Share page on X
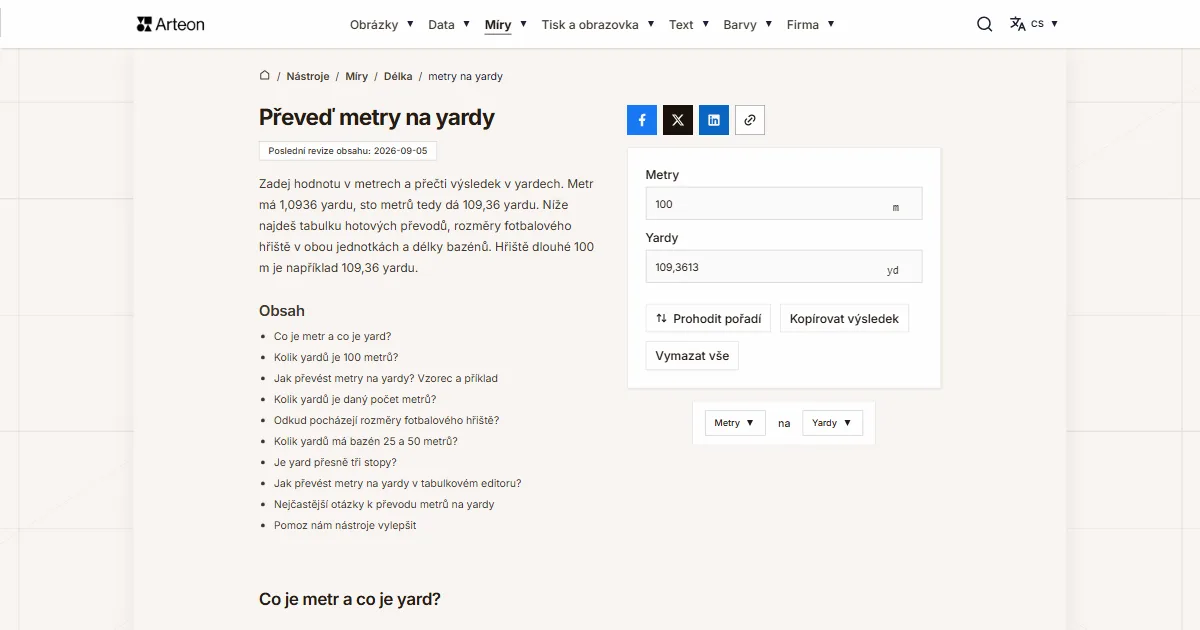This screenshot has width=1200, height=630. 678,120
